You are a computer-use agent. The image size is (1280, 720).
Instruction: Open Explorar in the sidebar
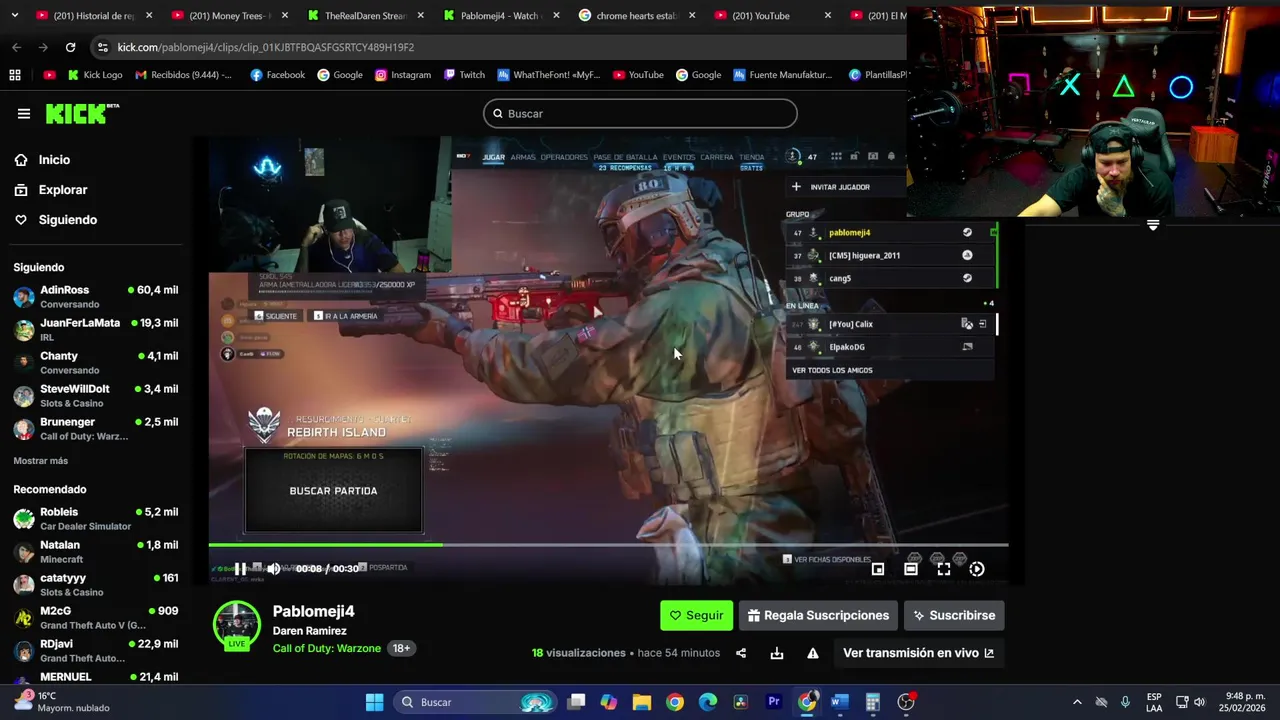tap(62, 190)
